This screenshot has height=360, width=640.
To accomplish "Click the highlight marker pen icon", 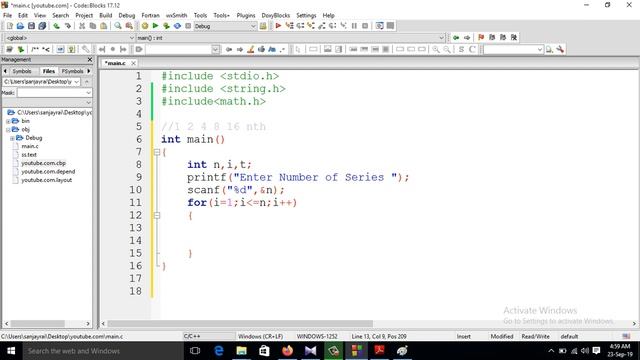I will pos(251,49).
